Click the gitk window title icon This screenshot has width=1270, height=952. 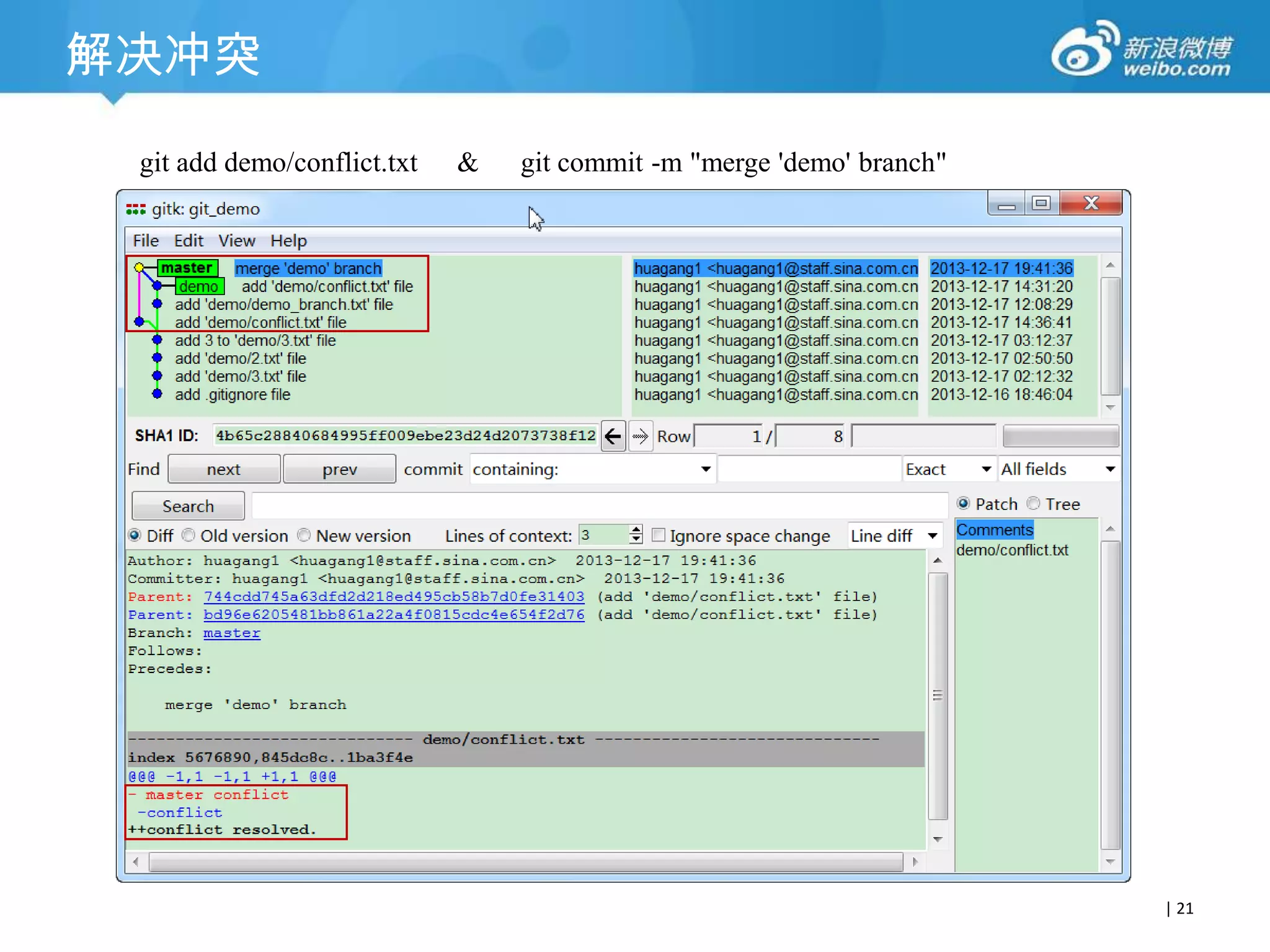pyautogui.click(x=136, y=209)
